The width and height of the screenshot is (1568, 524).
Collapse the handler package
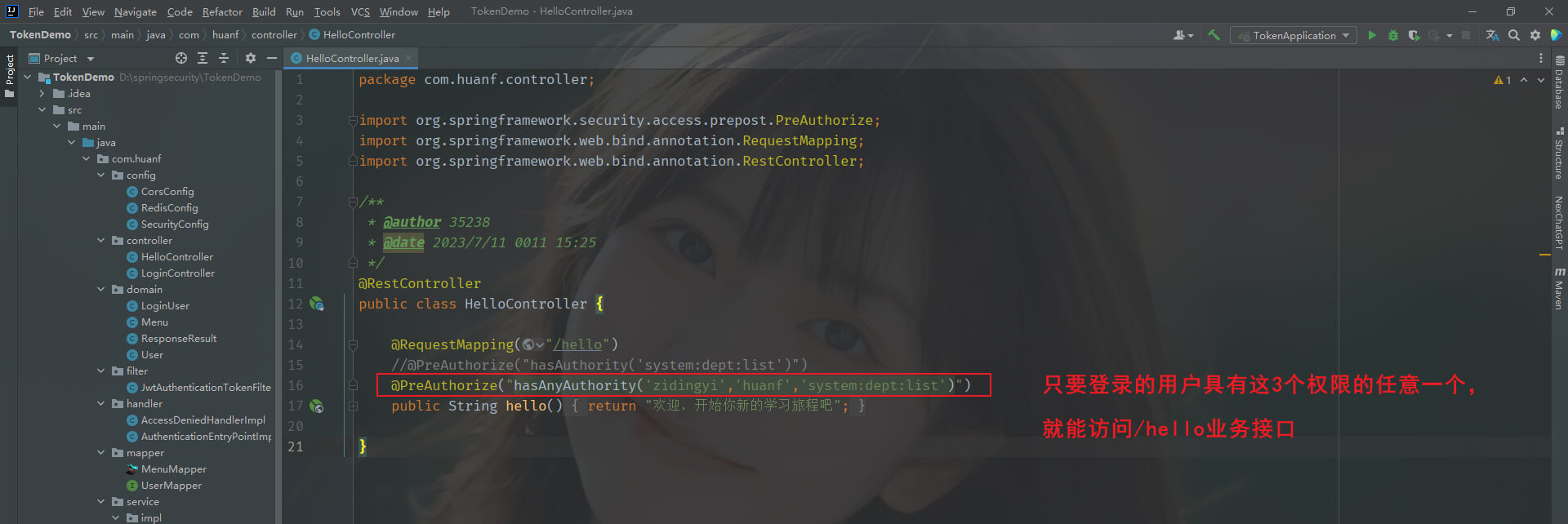pyautogui.click(x=100, y=404)
